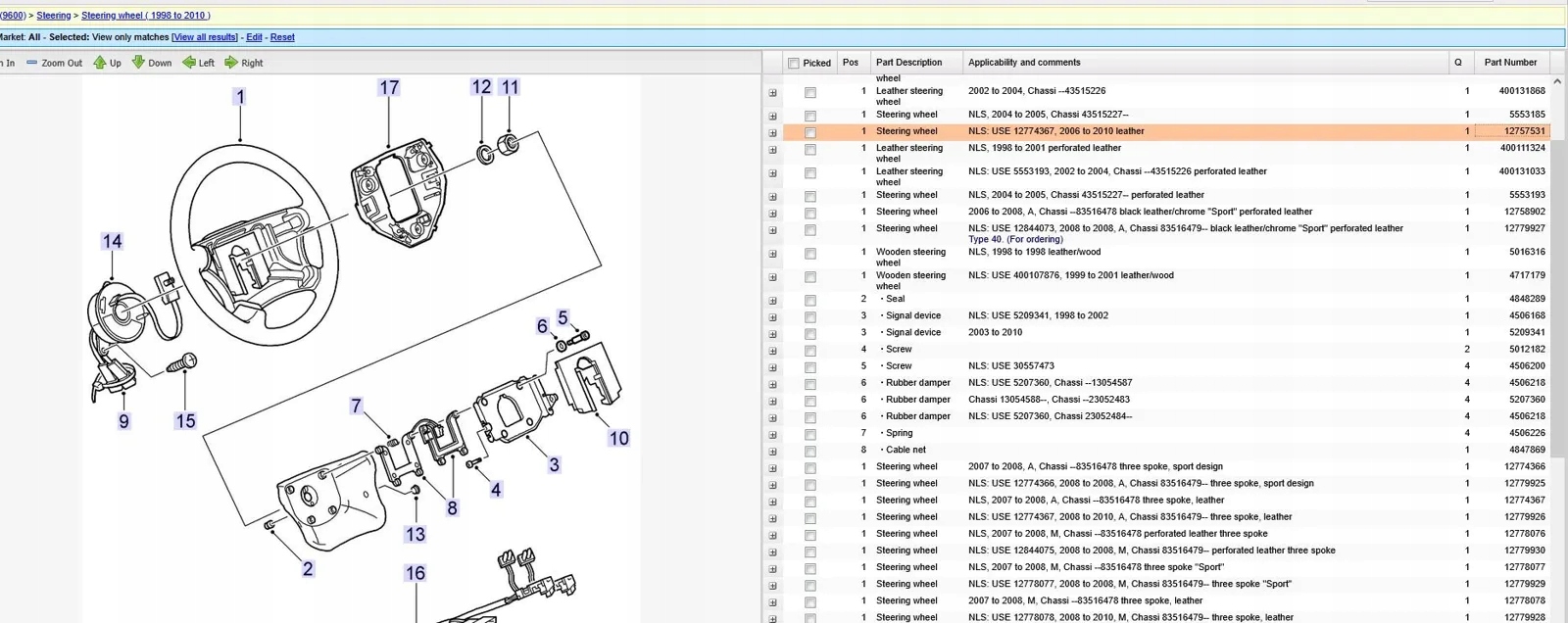Click callout number 14 on the diagram
The width and height of the screenshot is (1568, 623).
point(113,242)
